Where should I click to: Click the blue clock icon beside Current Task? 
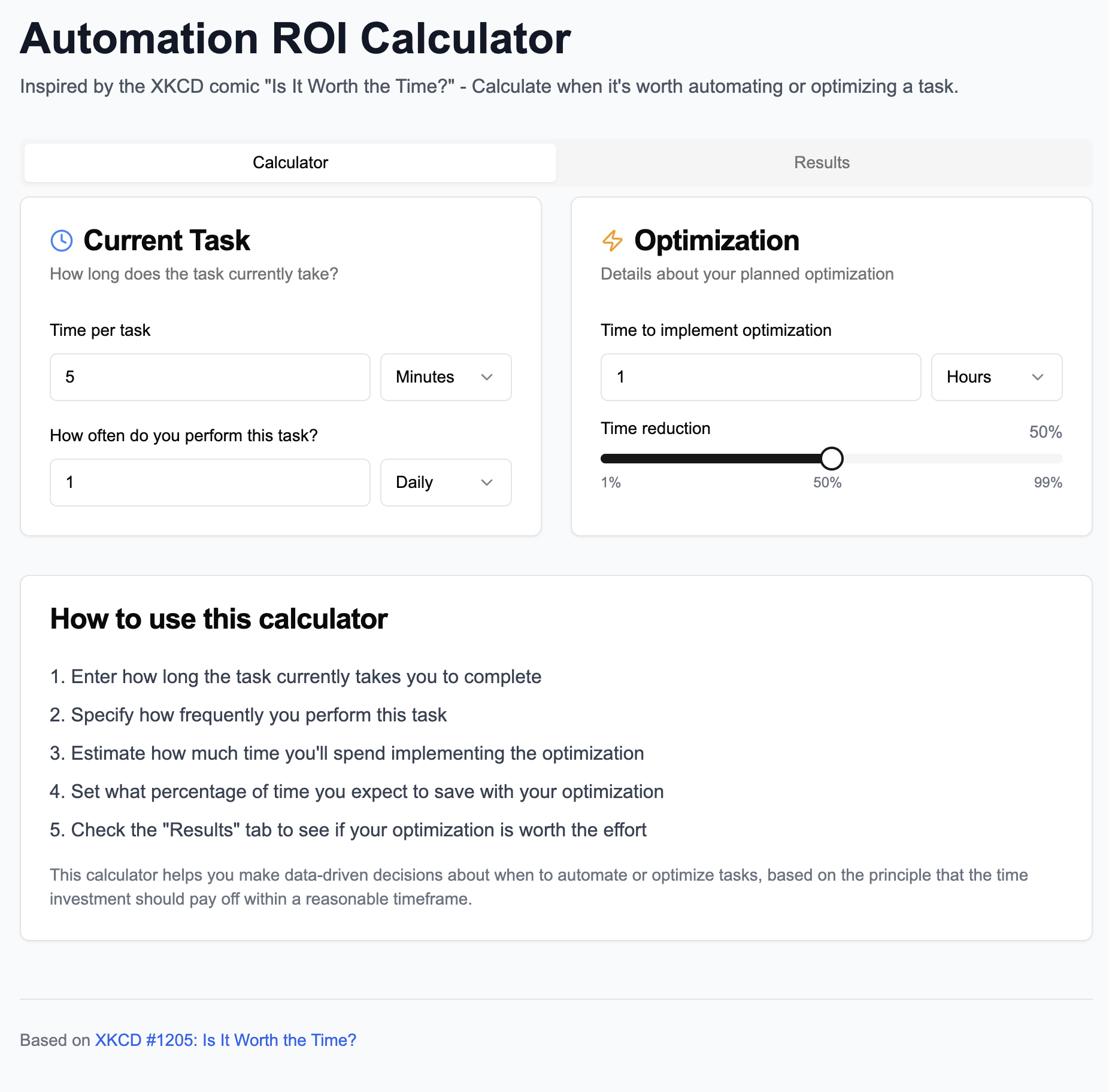tap(62, 241)
